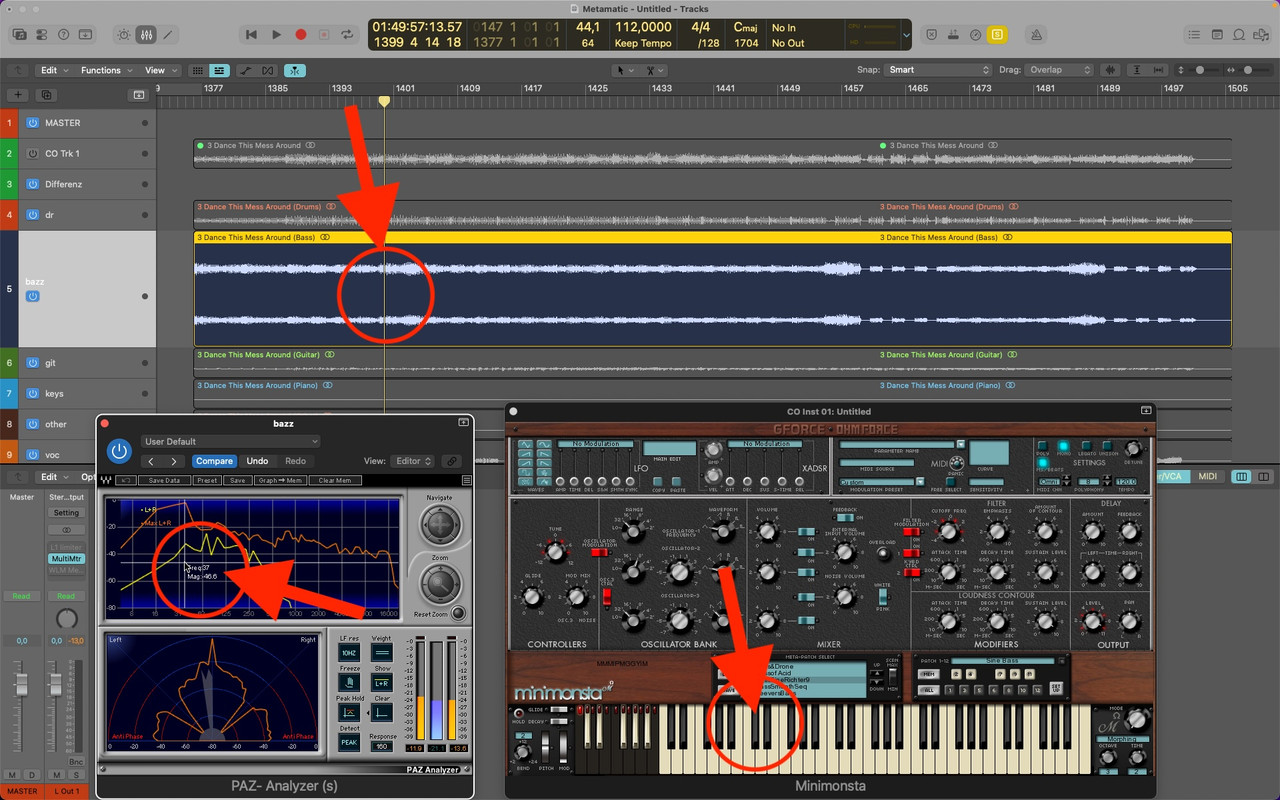Go to the beginning of the project
Viewport: 1280px width, 800px height.
[x=253, y=34]
